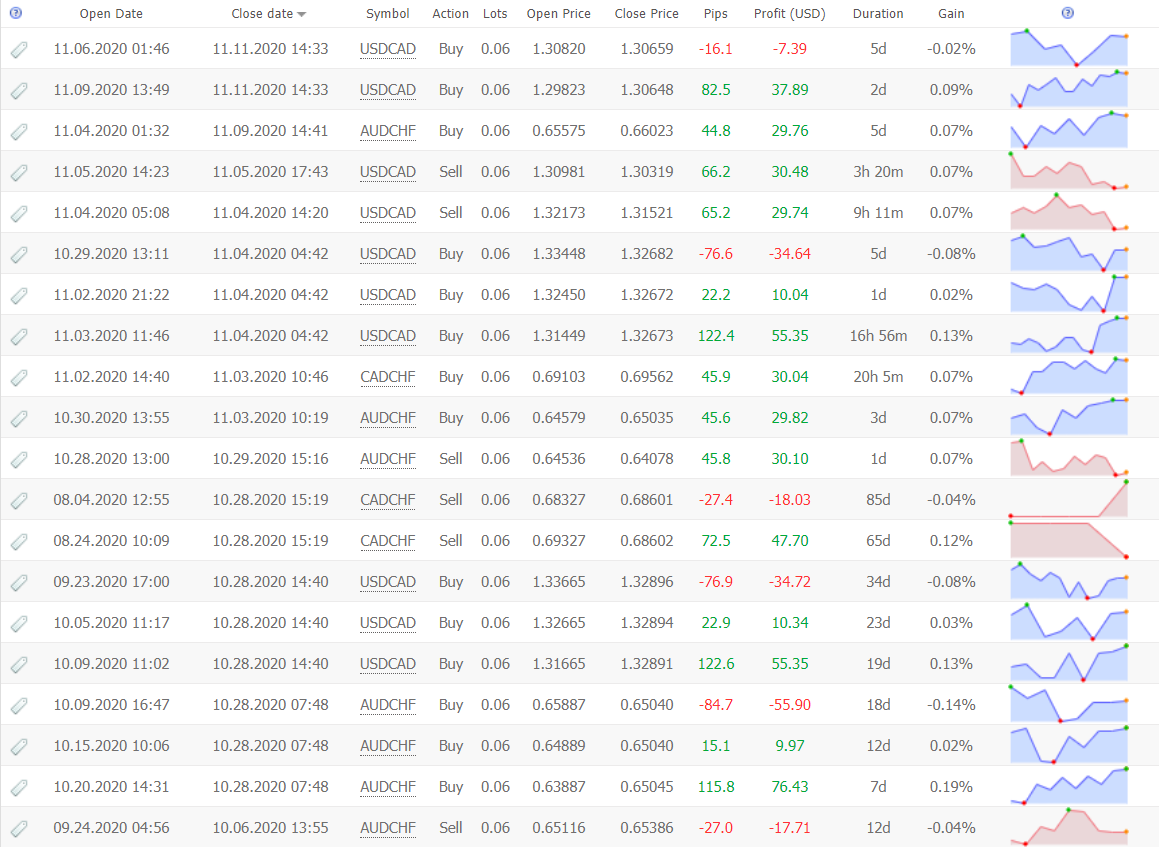
Task: Click mini chart in the first trade row
Action: coord(1068,49)
